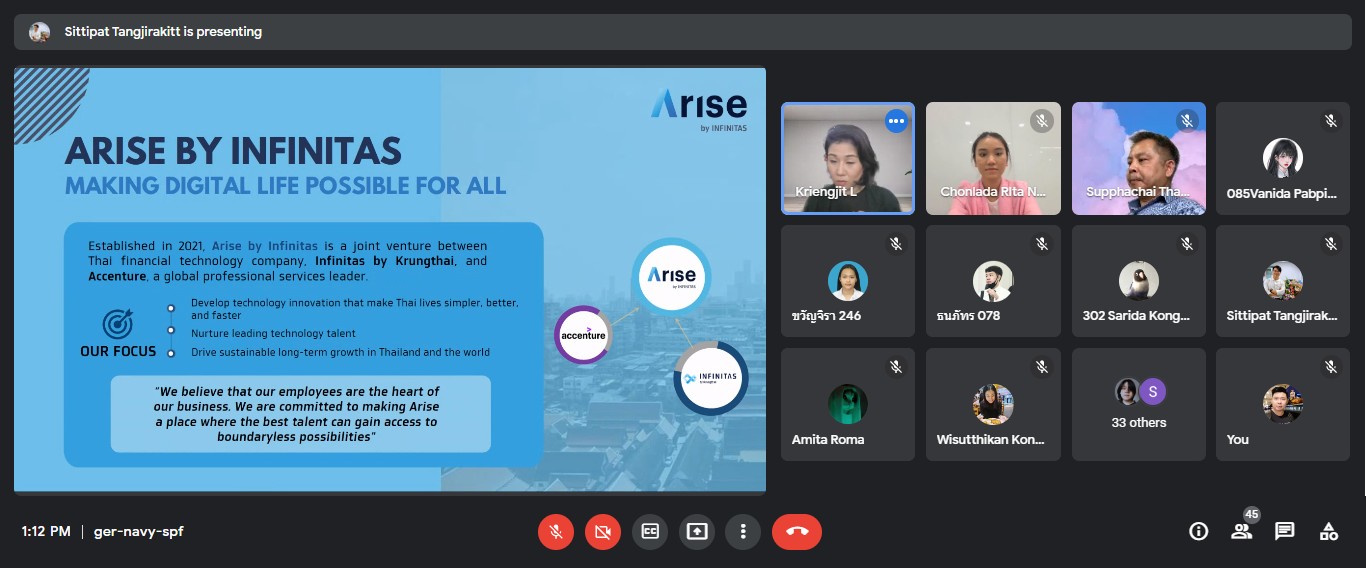Screen dimensions: 1366x568
Task: Click ธนภัทร 078 participant avatar
Action: [x=993, y=281]
